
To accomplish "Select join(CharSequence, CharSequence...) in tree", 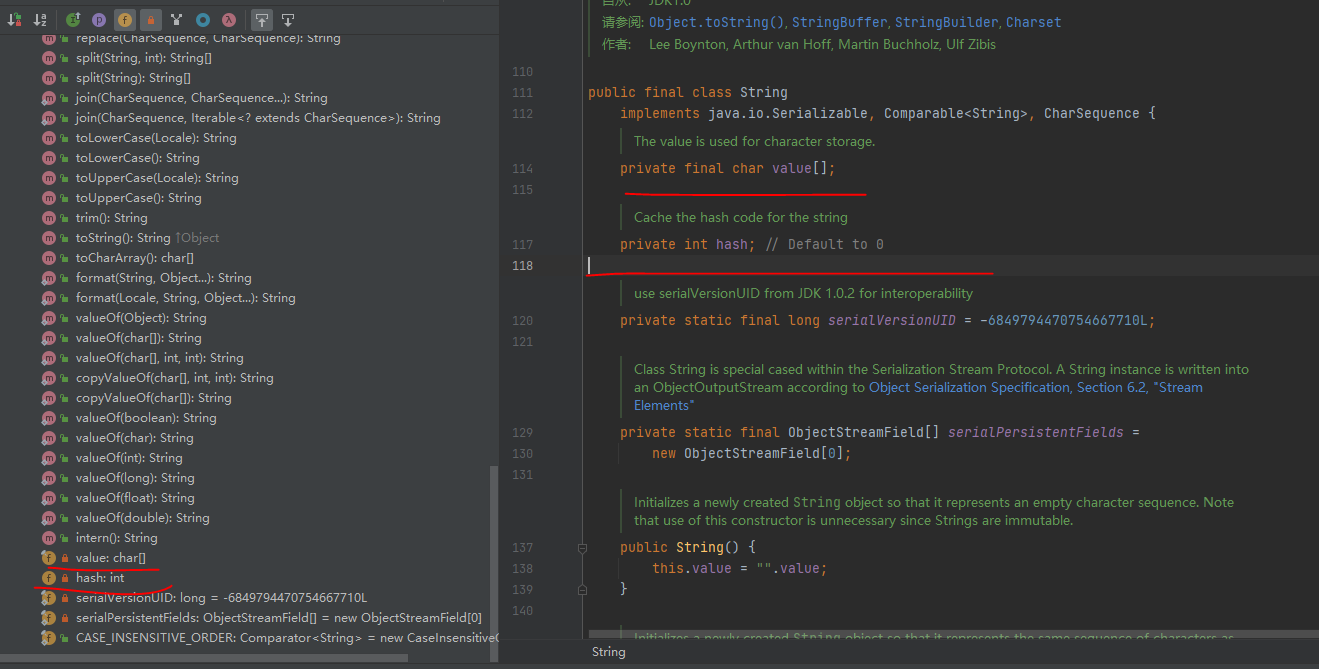I will [202, 98].
